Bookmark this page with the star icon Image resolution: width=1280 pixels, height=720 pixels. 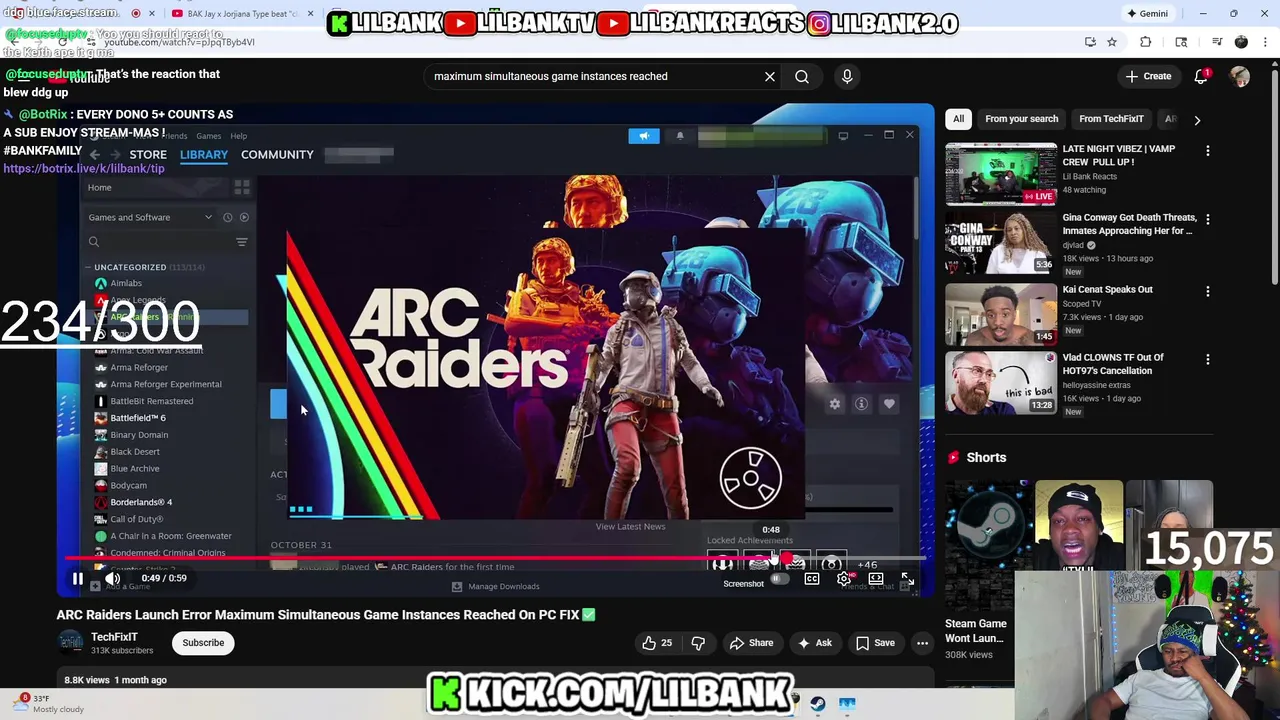pyautogui.click(x=1112, y=42)
